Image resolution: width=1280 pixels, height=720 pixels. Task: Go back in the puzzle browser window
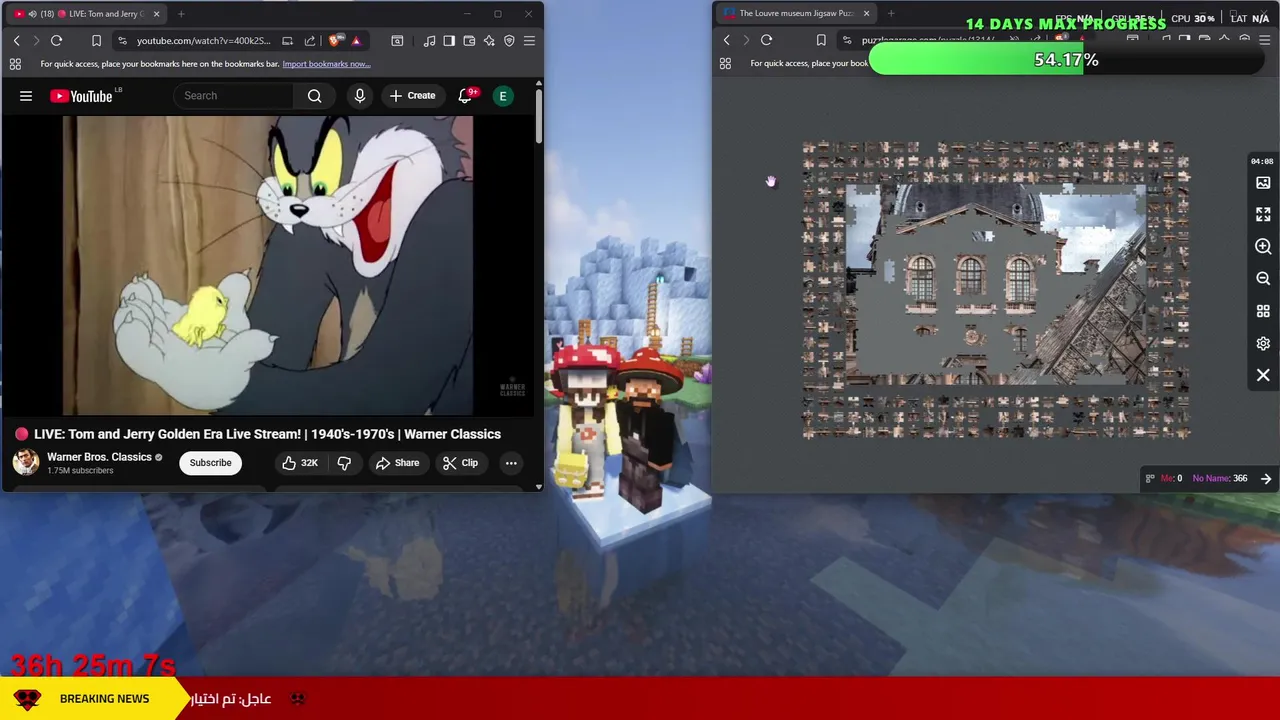point(726,40)
